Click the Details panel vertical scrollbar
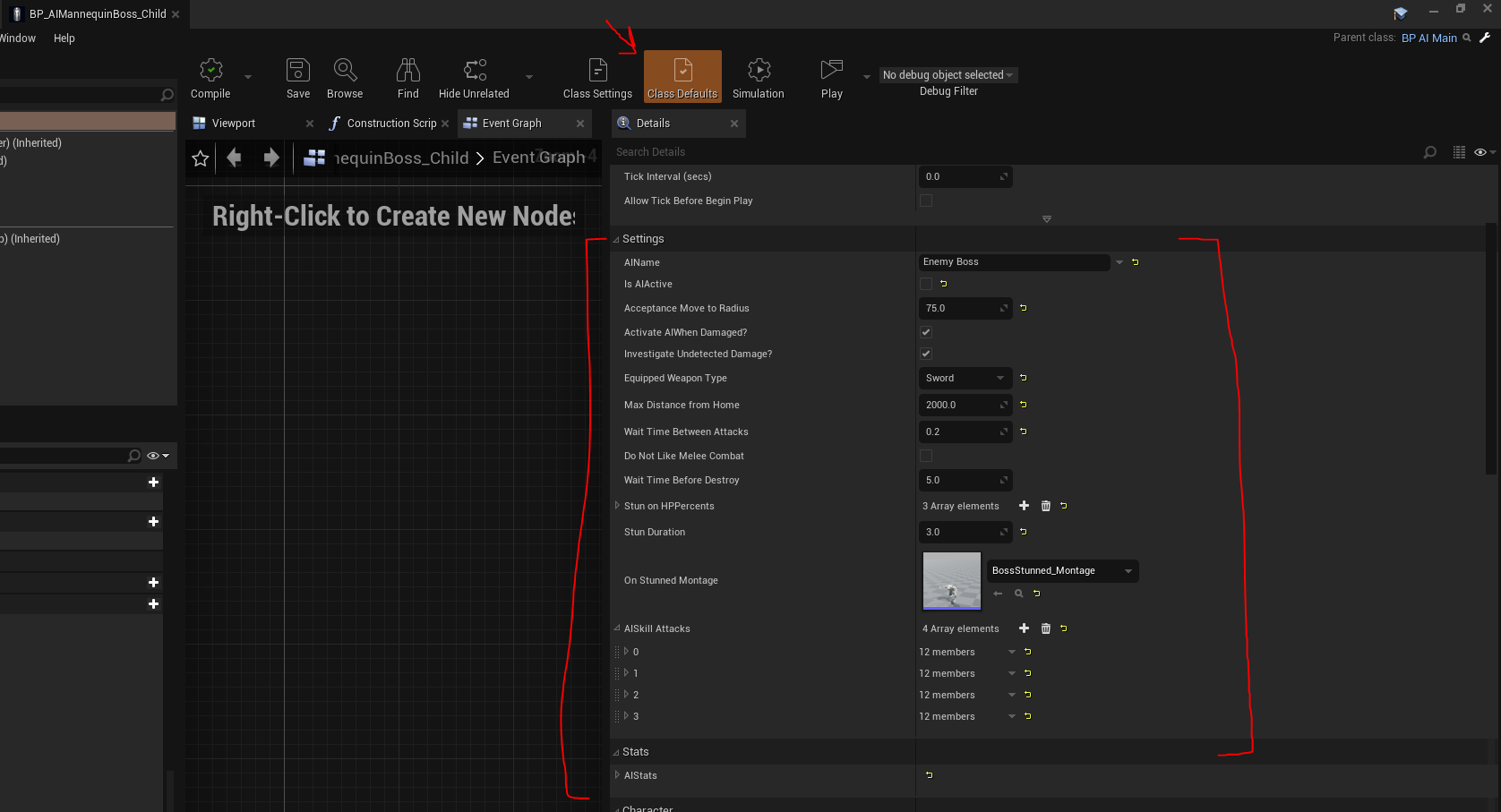Screen dimensions: 1501x812 [x=1491, y=349]
